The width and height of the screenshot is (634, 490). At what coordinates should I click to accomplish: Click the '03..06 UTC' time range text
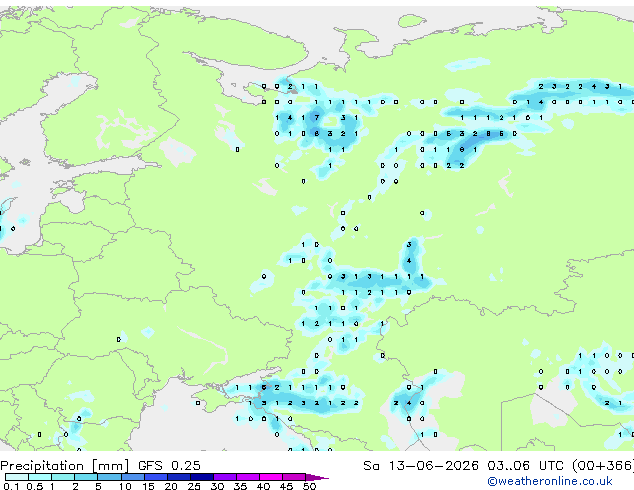coord(525,466)
